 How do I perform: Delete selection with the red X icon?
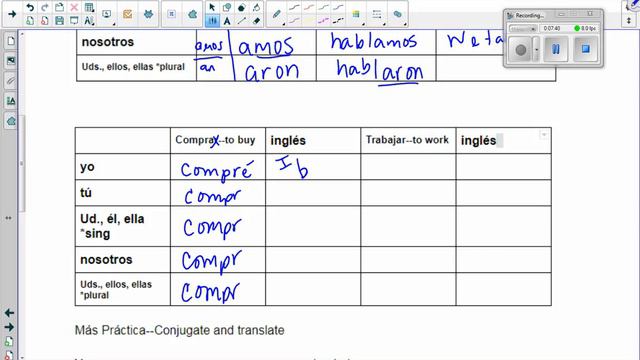point(74,7)
